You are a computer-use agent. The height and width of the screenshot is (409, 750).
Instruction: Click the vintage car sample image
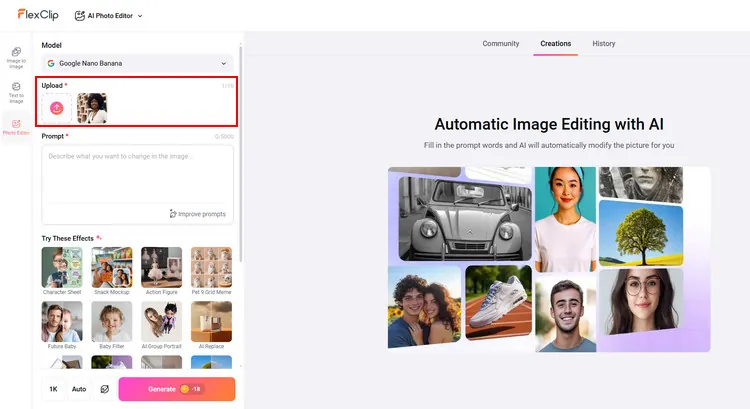pyautogui.click(x=465, y=219)
